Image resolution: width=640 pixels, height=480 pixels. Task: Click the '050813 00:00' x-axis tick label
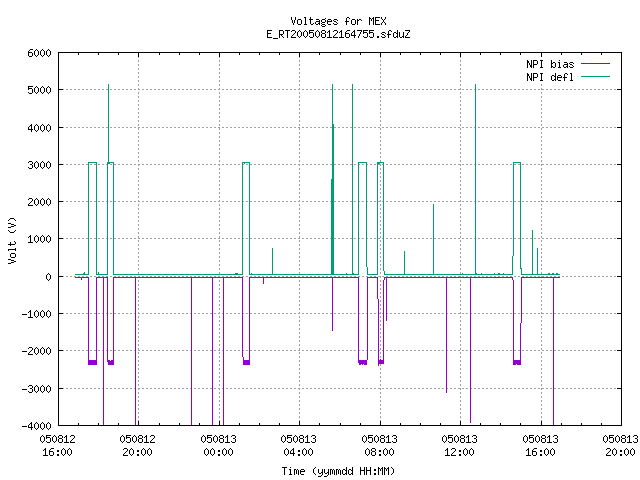click(218, 446)
